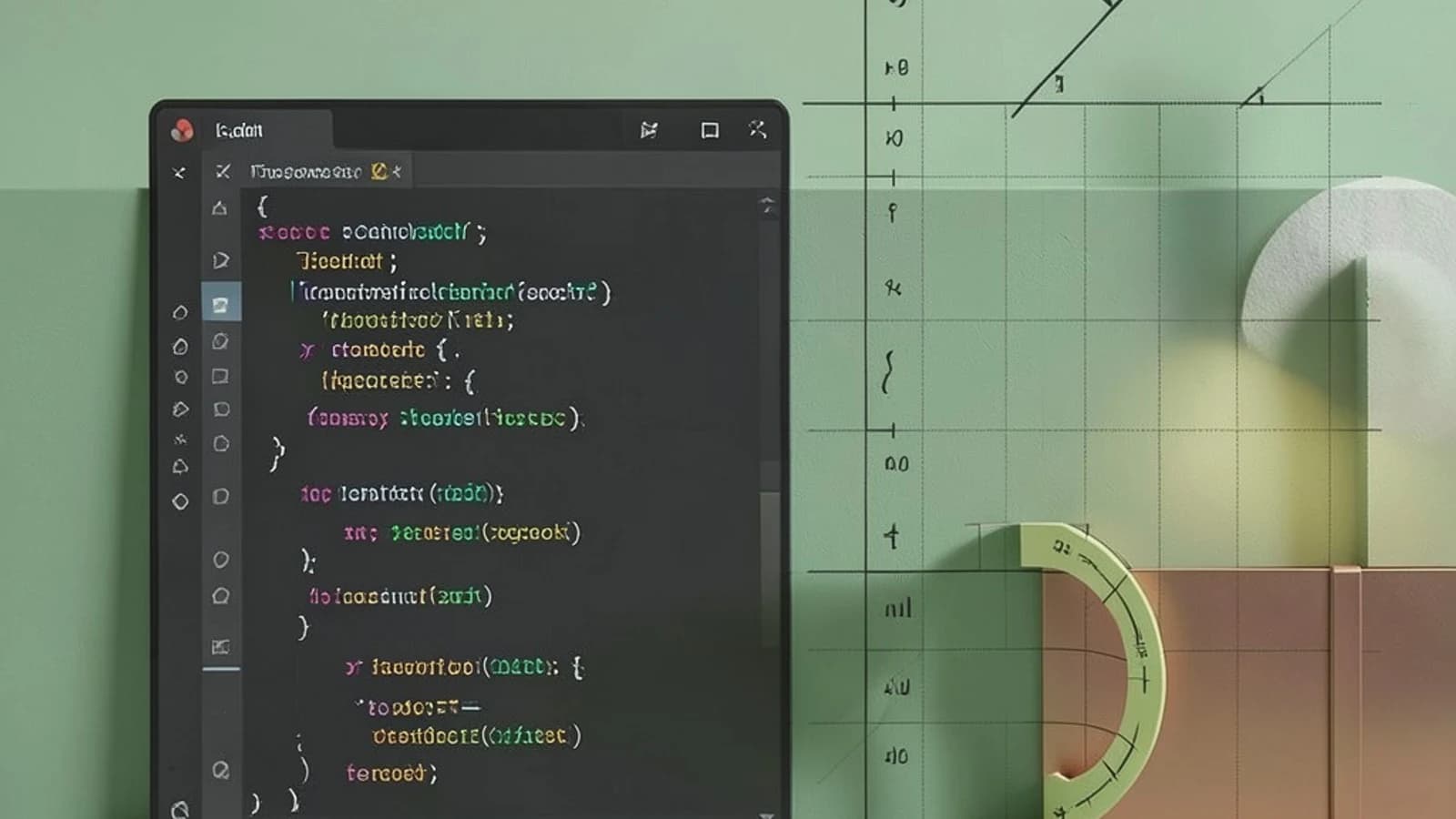Click the small asterisk icon in outer sidebar
Screen dimensions: 1456x819
[180, 440]
